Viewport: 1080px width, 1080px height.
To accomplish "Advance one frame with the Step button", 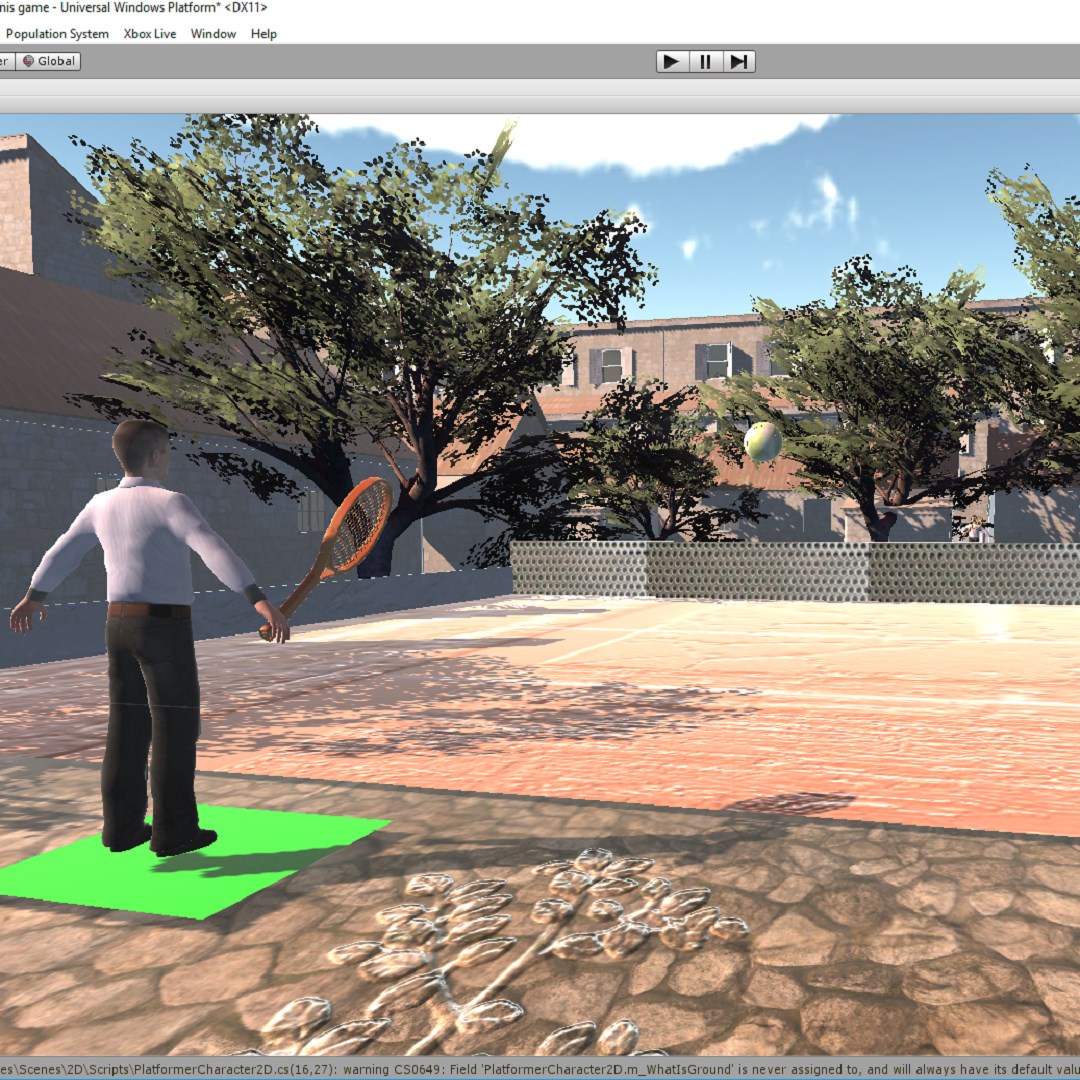I will point(738,62).
